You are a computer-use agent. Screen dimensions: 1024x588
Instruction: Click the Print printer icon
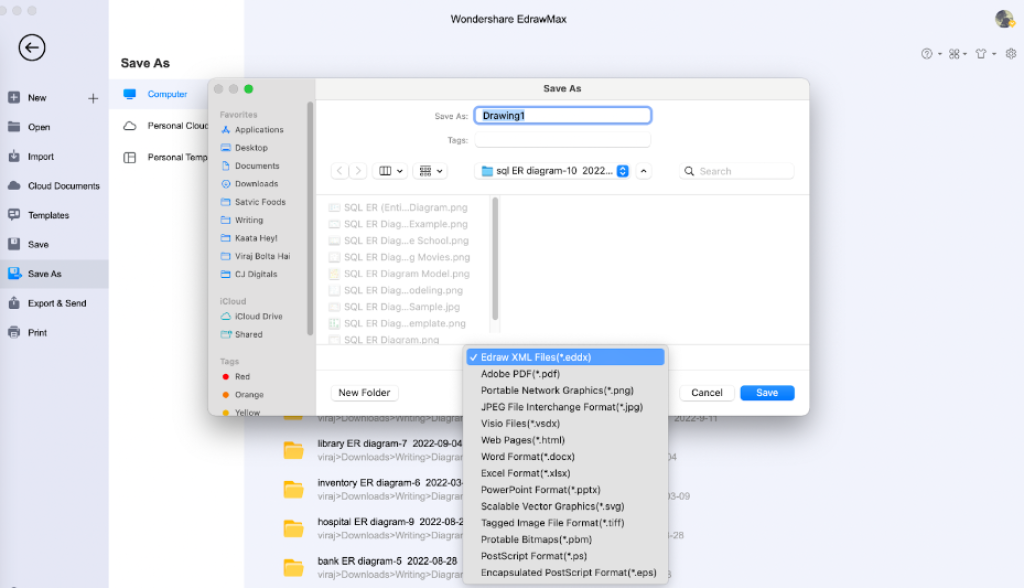point(14,332)
